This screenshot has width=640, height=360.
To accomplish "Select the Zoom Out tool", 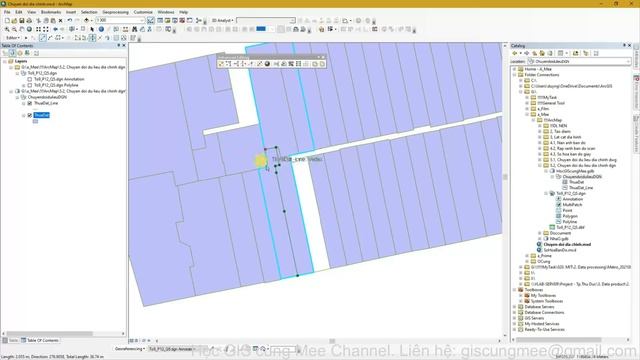I will pos(14,29).
